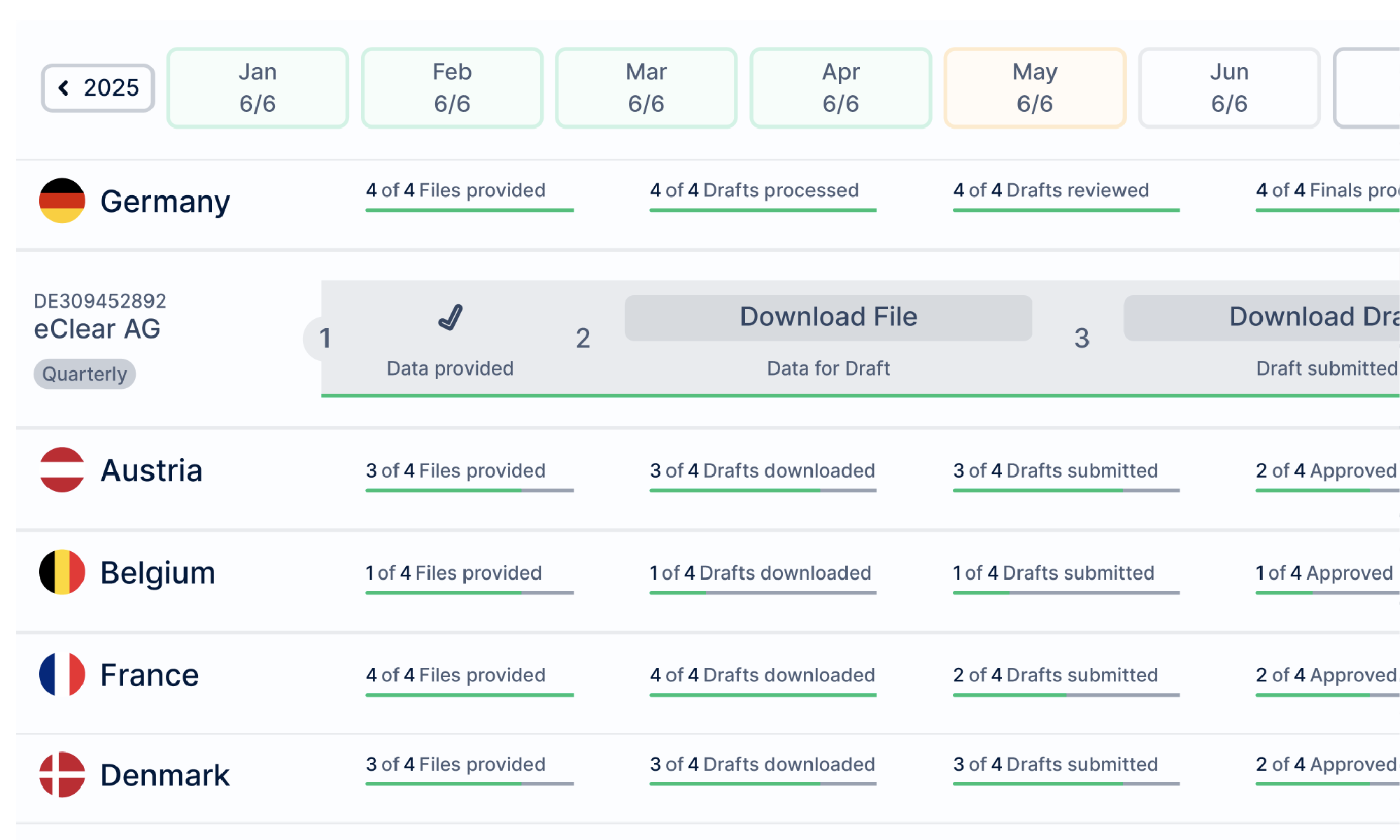The image size is (1400, 840).
Task: Click Austria's 3 of 4 Drafts downloaded progress
Action: 763,476
